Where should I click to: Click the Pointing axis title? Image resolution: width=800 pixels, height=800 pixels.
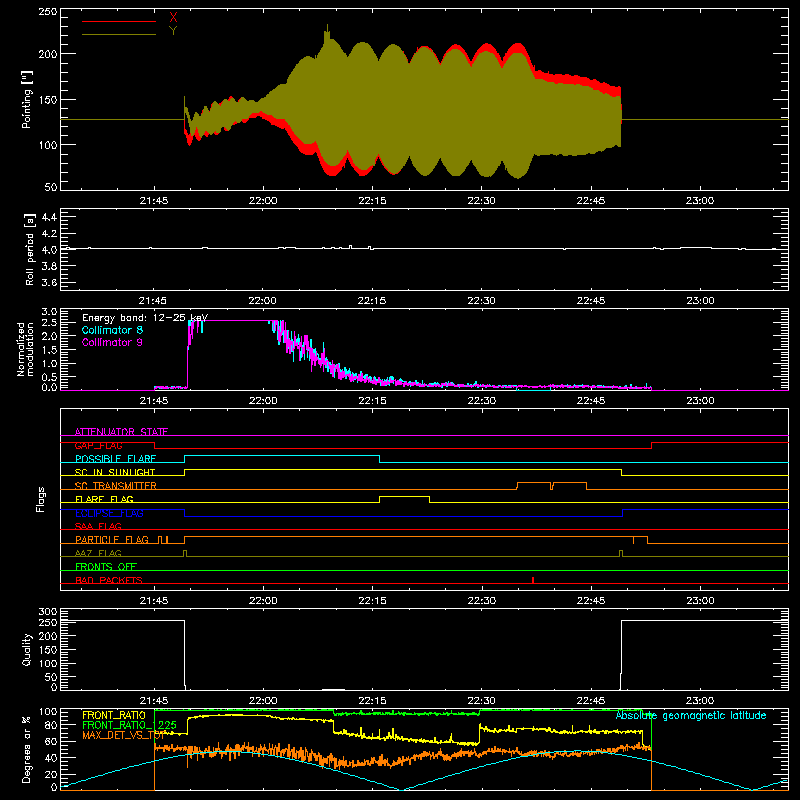tap(27, 99)
